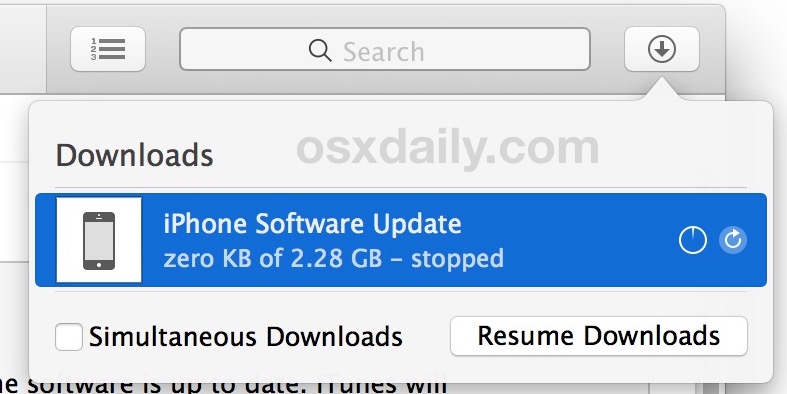787x394 pixels.
Task: Click blank popover area beside Resume Downloads
Action: coord(426,336)
